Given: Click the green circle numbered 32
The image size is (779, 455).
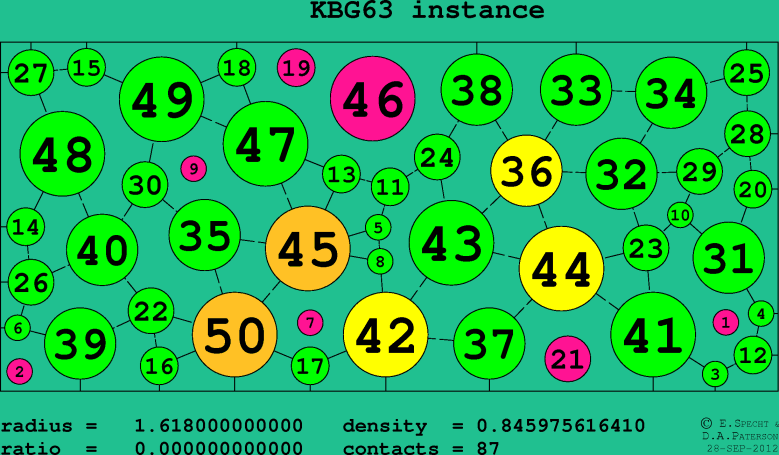Looking at the screenshot, I should (x=622, y=174).
